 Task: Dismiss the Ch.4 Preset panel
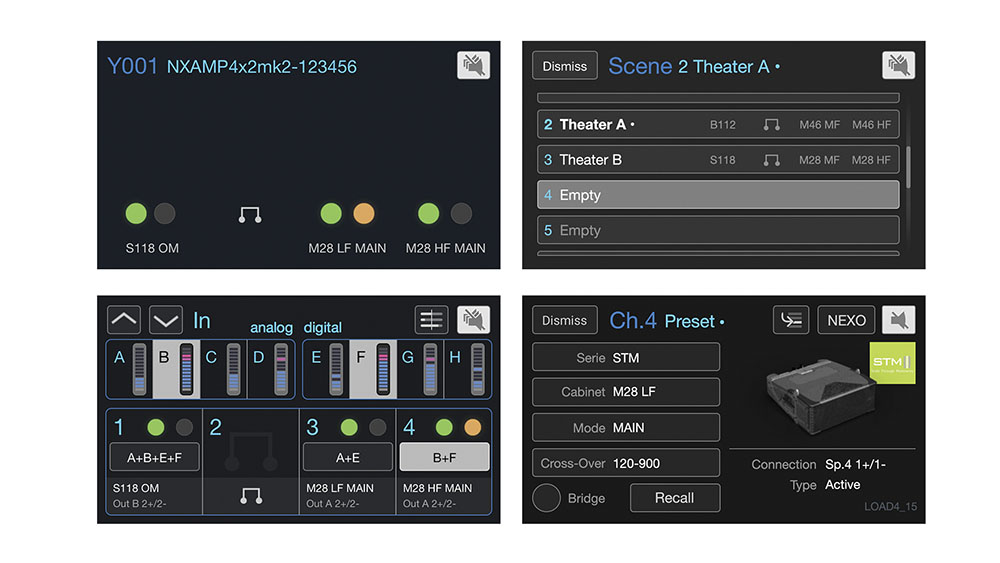[x=564, y=320]
